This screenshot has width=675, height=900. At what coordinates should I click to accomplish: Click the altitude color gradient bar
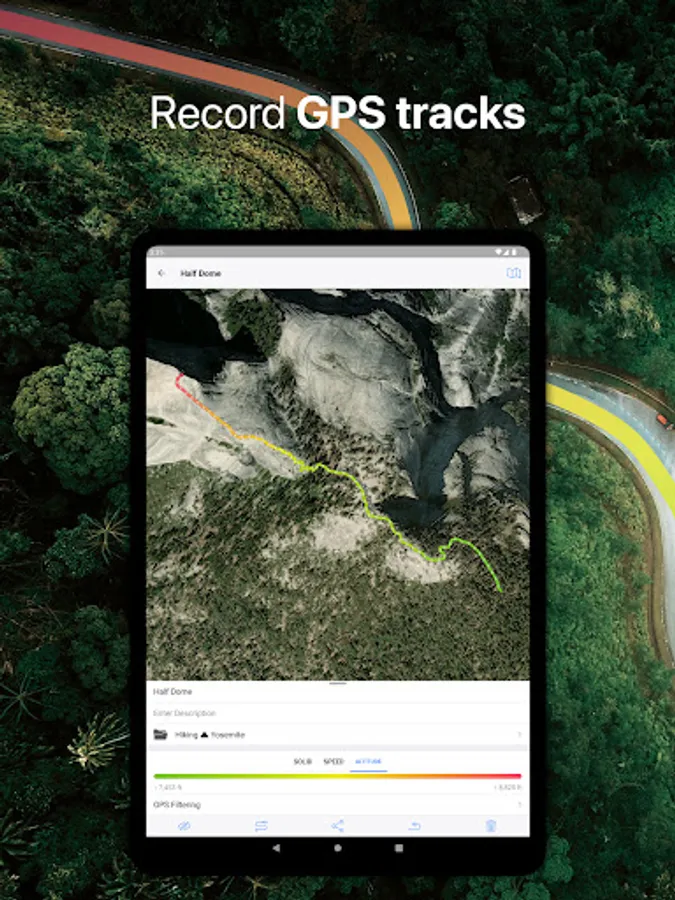[x=338, y=777]
